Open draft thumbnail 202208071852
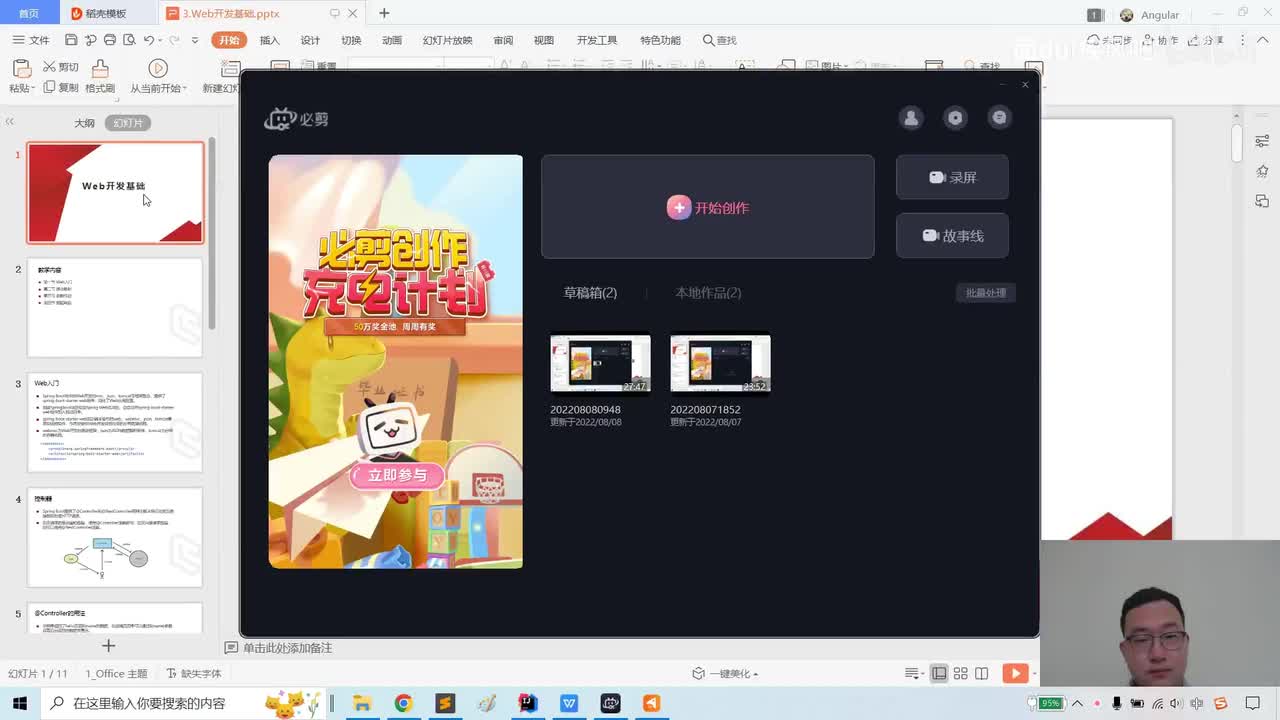This screenshot has width=1280, height=720. click(720, 364)
